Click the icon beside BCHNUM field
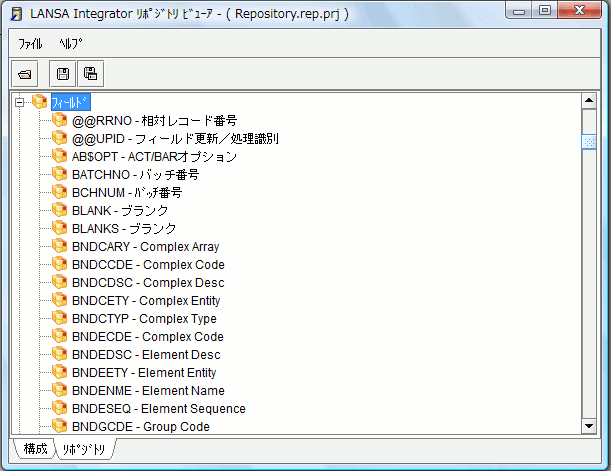 point(59,192)
